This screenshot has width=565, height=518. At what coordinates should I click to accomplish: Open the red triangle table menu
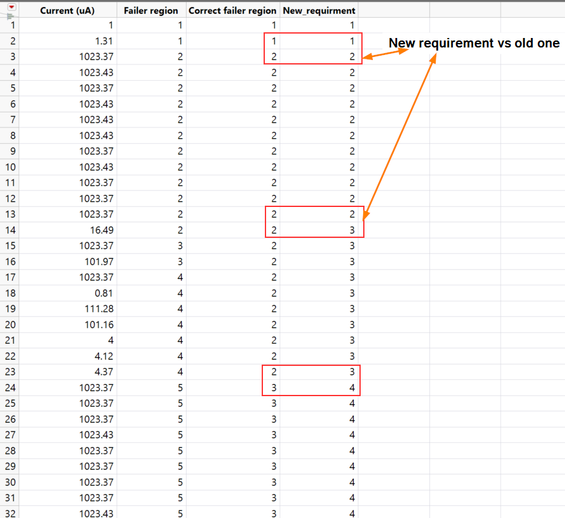click(x=12, y=7)
